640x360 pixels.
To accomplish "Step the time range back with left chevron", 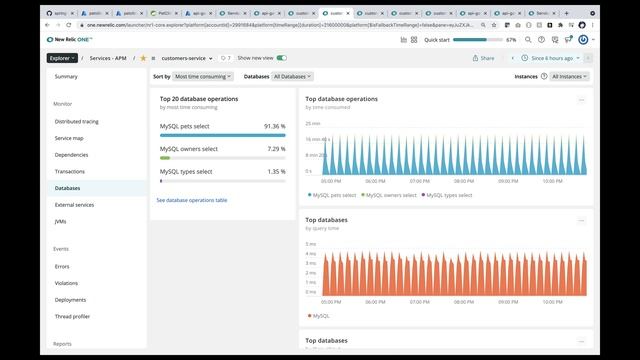I will pyautogui.click(x=513, y=58).
